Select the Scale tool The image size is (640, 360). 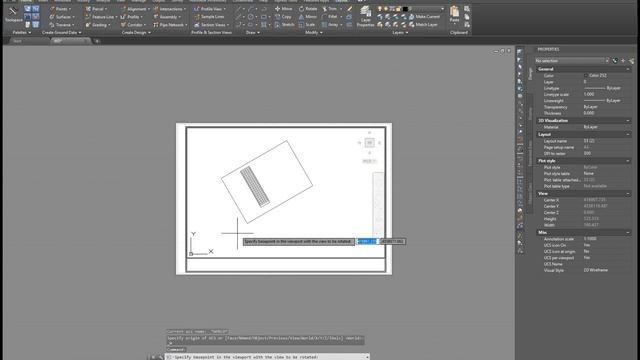point(307,25)
